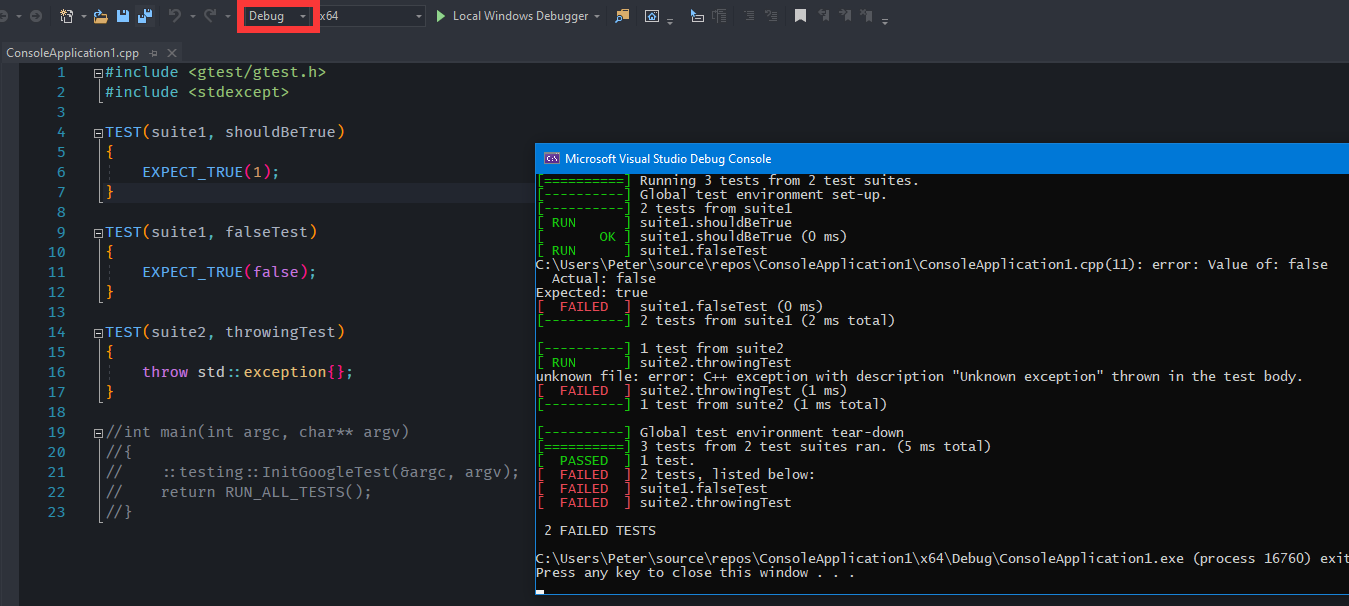Click the New Project toolbar icon
The width and height of the screenshot is (1349, 606).
click(x=67, y=16)
